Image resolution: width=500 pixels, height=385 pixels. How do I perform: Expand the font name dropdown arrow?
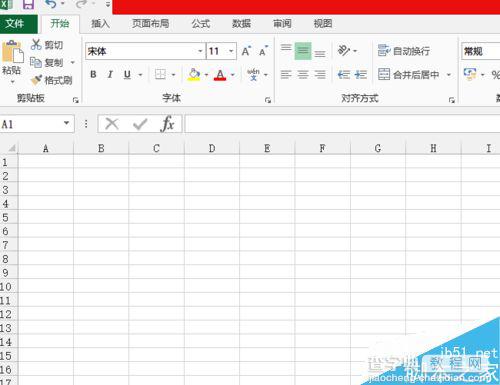[x=200, y=51]
